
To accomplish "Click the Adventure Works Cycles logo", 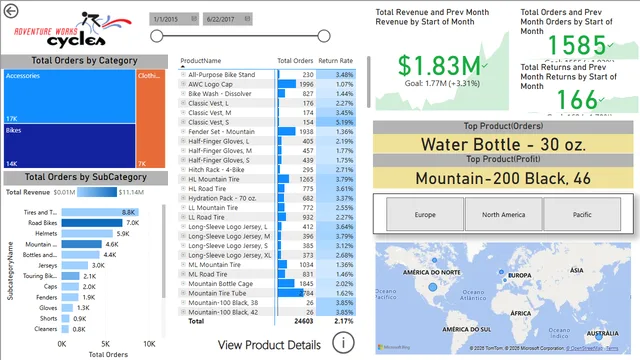I will (73, 29).
